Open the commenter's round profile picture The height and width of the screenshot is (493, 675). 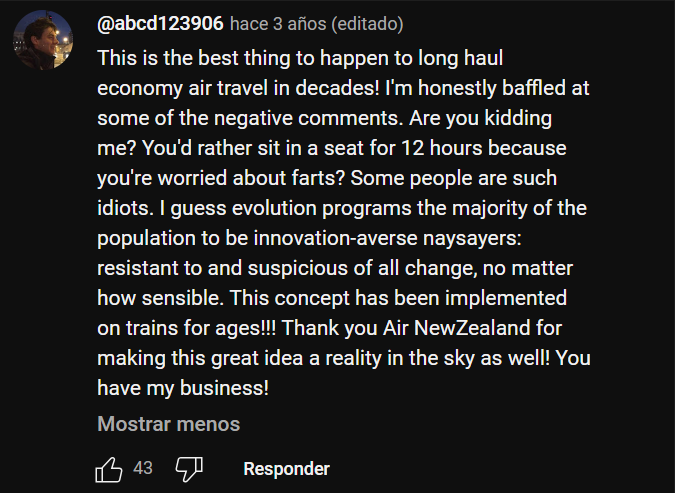(43, 40)
